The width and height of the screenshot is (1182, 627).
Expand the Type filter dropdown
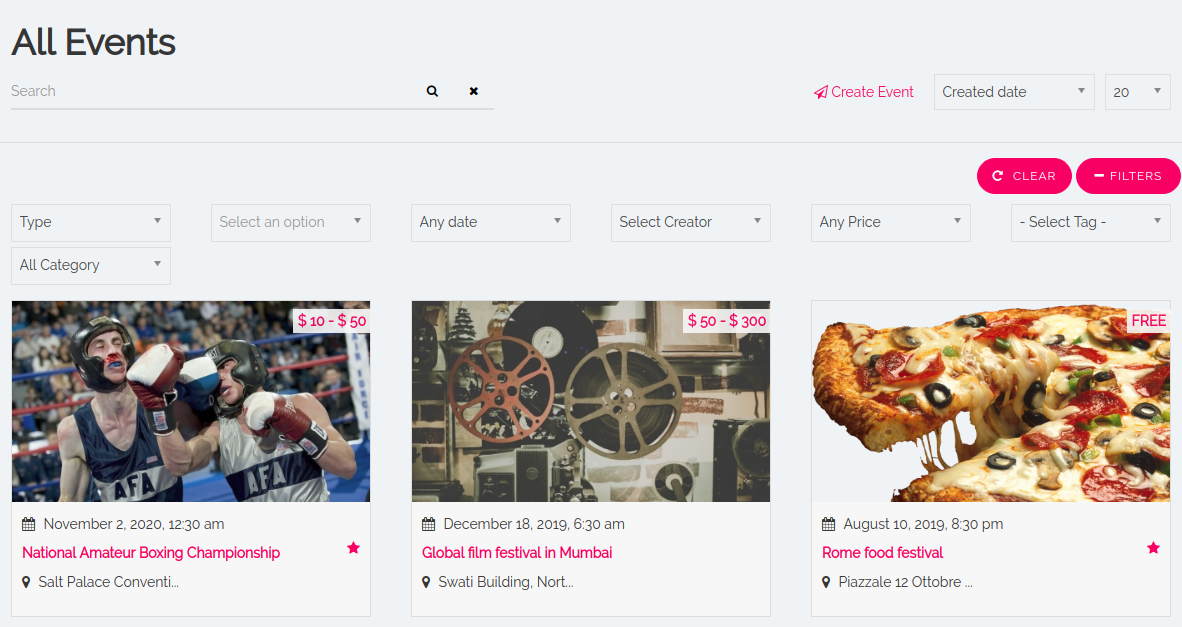coord(90,222)
